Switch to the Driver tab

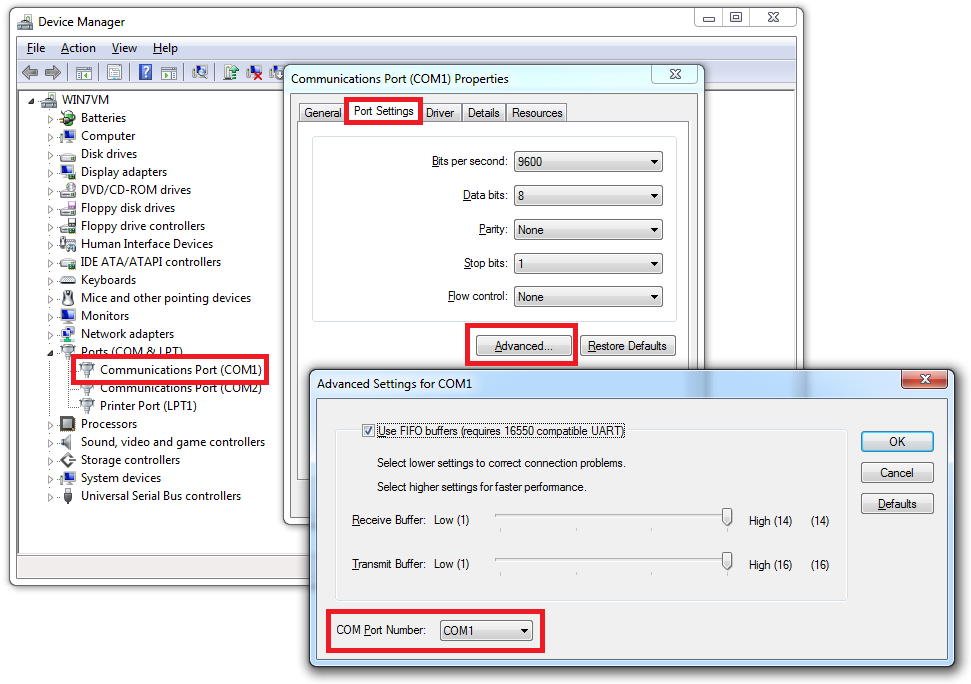(440, 113)
